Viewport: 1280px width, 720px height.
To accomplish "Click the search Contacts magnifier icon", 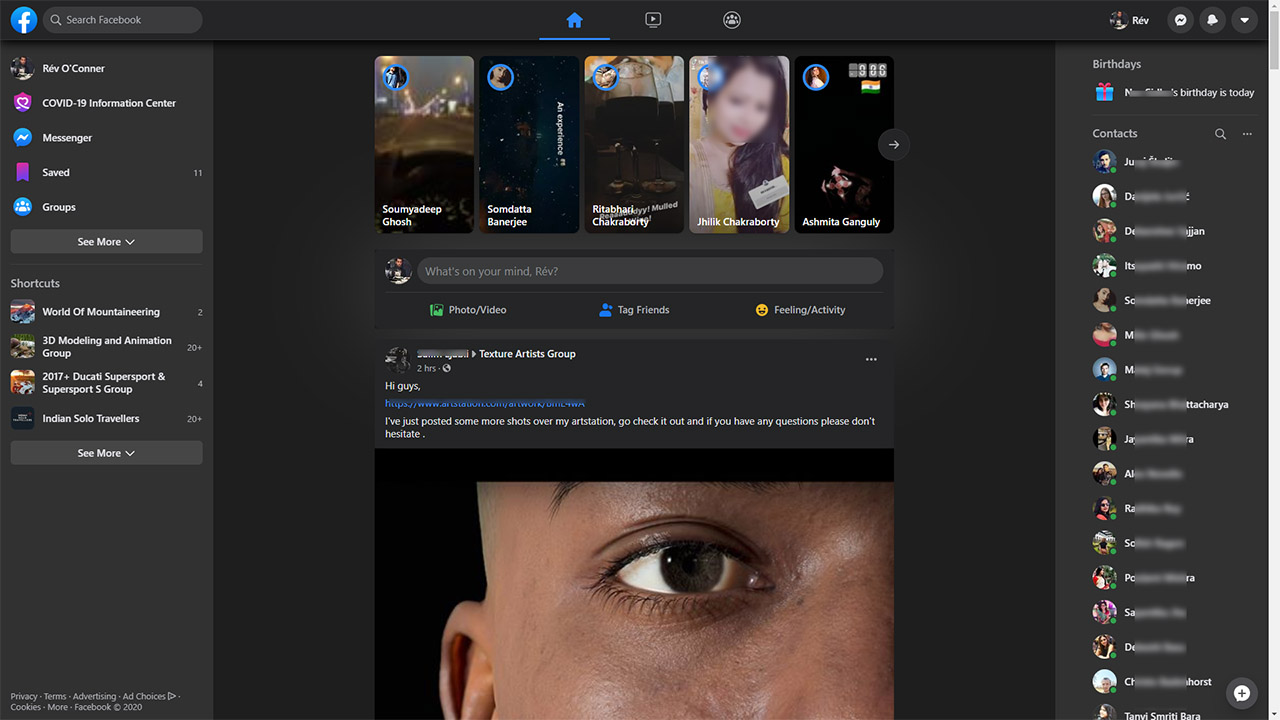I will (x=1220, y=133).
